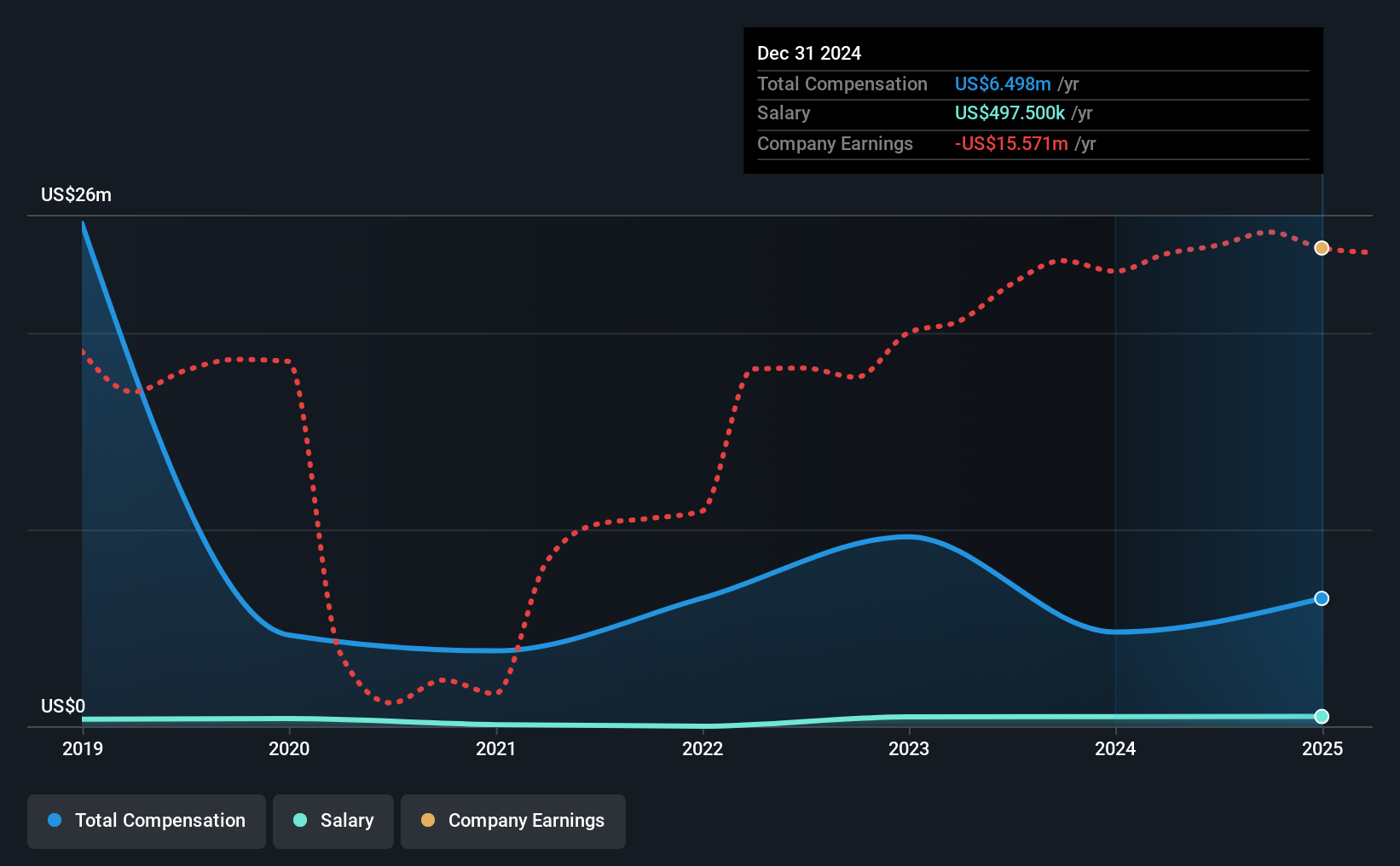Image resolution: width=1400 pixels, height=866 pixels.
Task: Click the 2022 x-axis label
Action: 703,748
